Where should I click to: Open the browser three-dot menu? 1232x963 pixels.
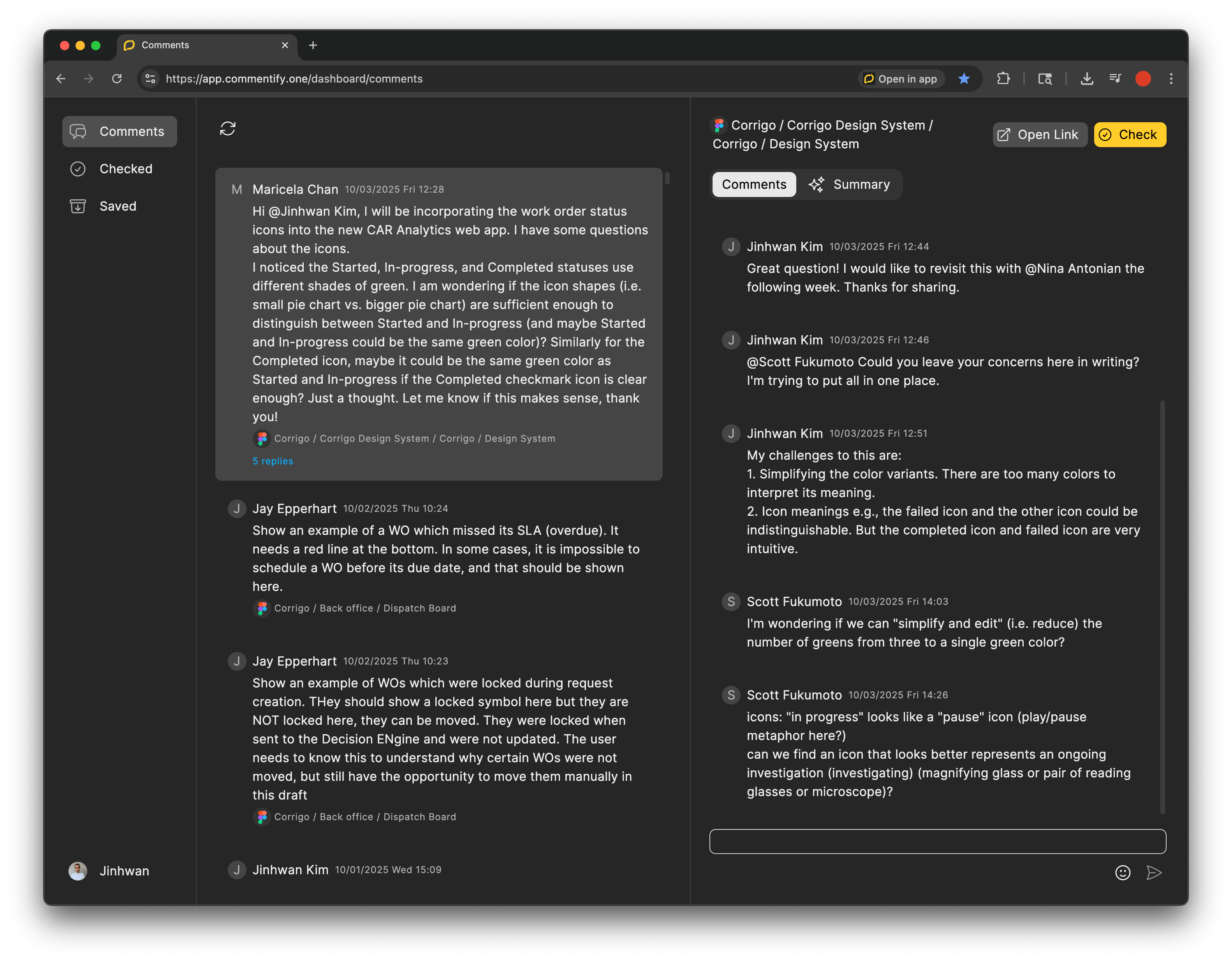click(x=1170, y=79)
